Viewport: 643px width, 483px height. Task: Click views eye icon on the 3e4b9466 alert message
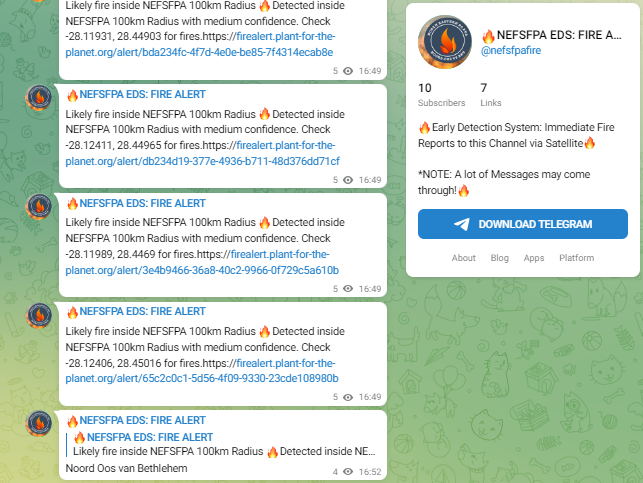(348, 289)
